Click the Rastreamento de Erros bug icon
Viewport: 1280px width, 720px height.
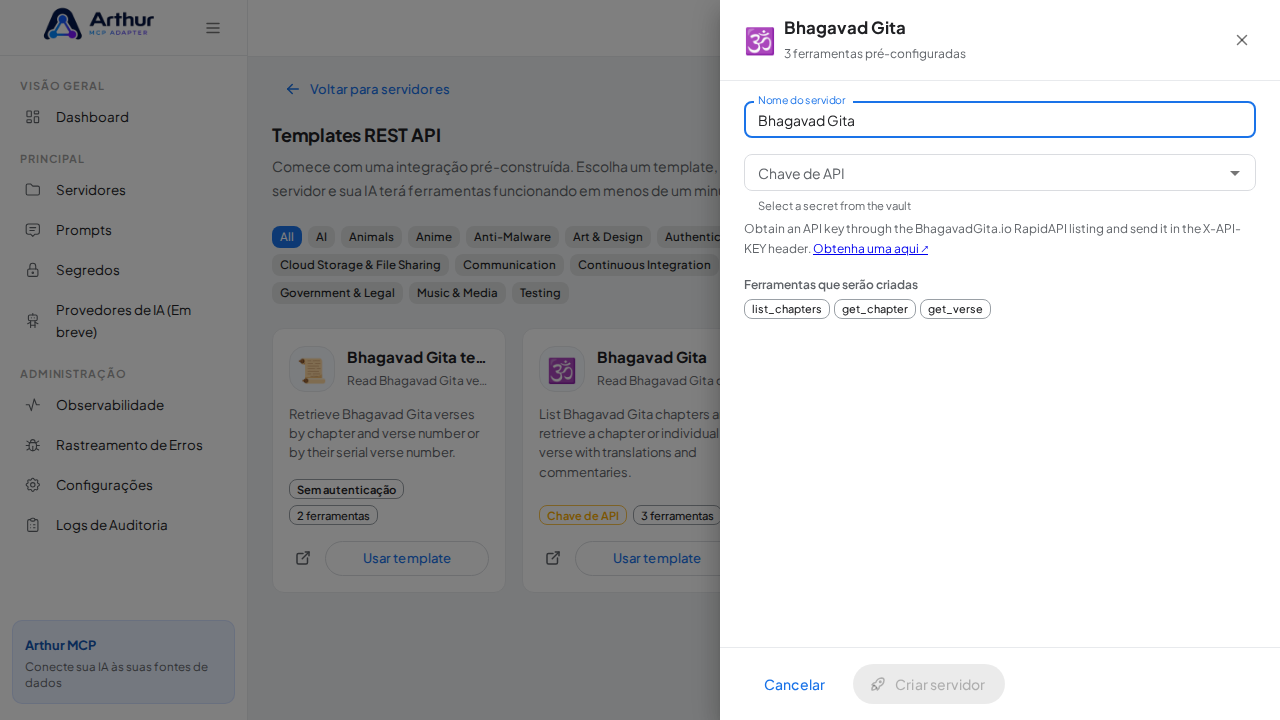(33, 445)
